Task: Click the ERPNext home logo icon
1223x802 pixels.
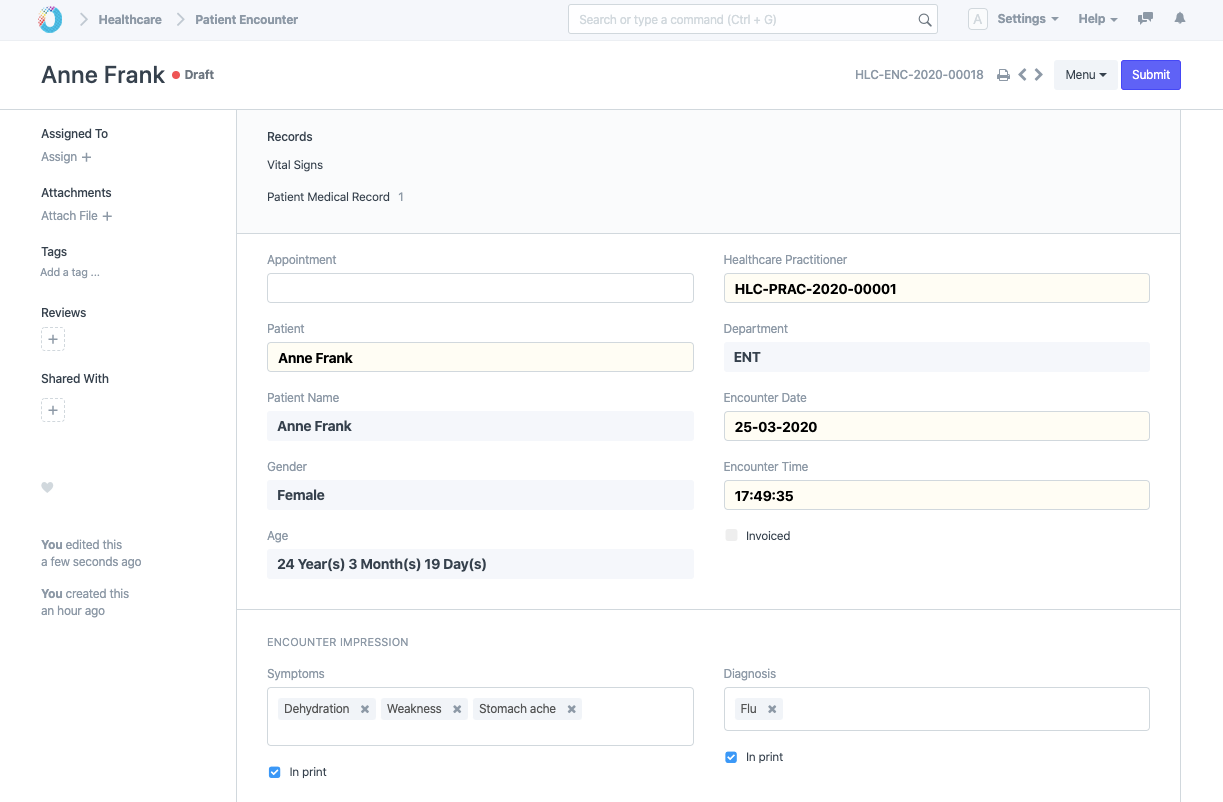Action: (49, 19)
